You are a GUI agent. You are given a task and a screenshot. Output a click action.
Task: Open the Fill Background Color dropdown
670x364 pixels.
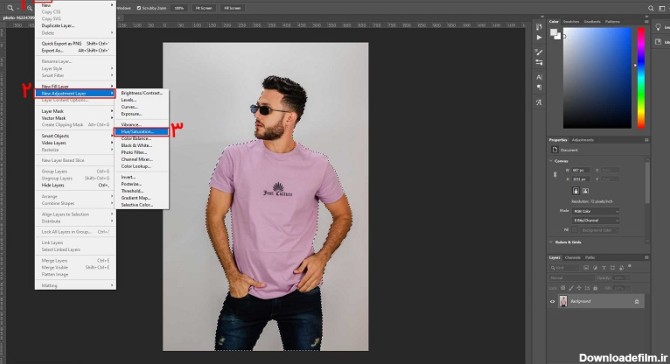tap(600, 230)
